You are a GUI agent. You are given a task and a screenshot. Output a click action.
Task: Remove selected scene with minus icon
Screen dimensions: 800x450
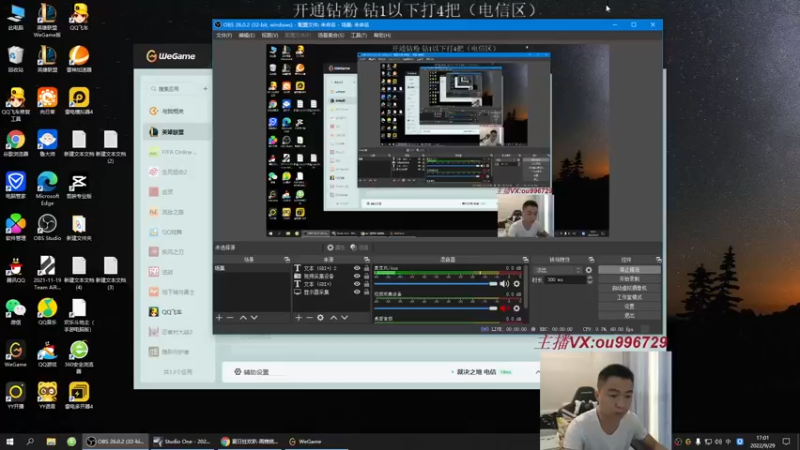coord(230,317)
